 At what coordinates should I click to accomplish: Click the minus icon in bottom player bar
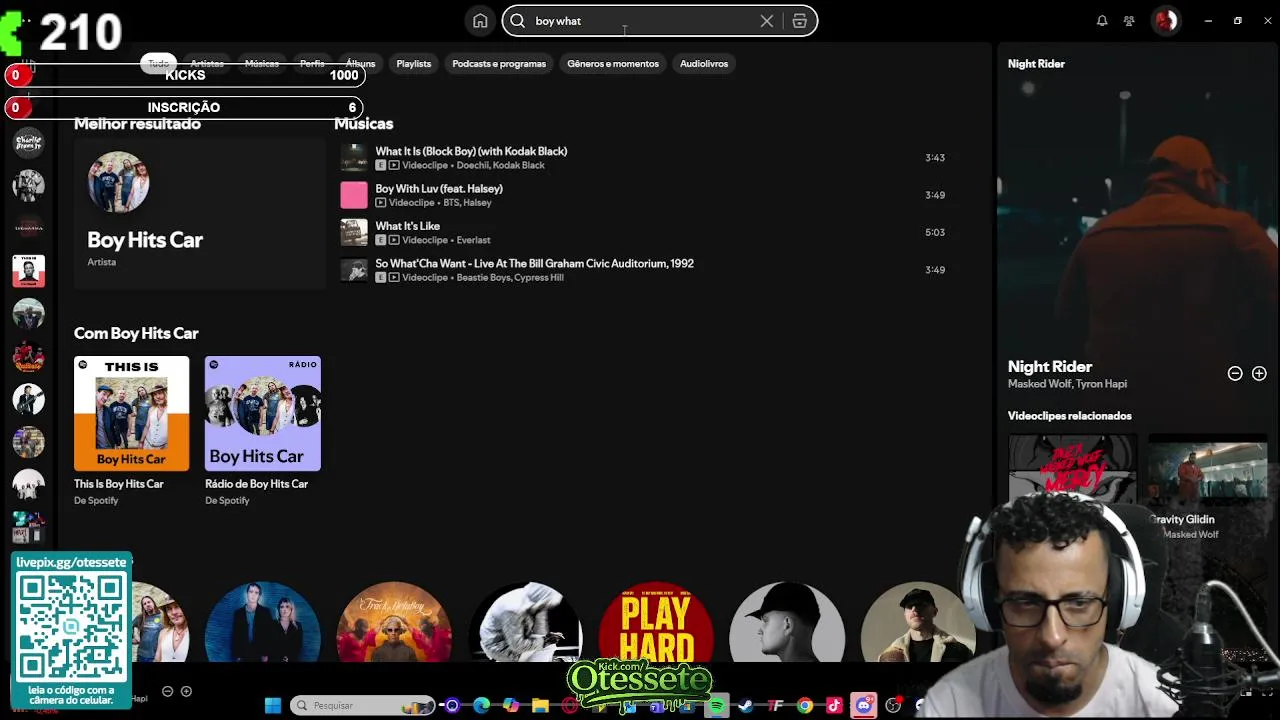point(167,691)
